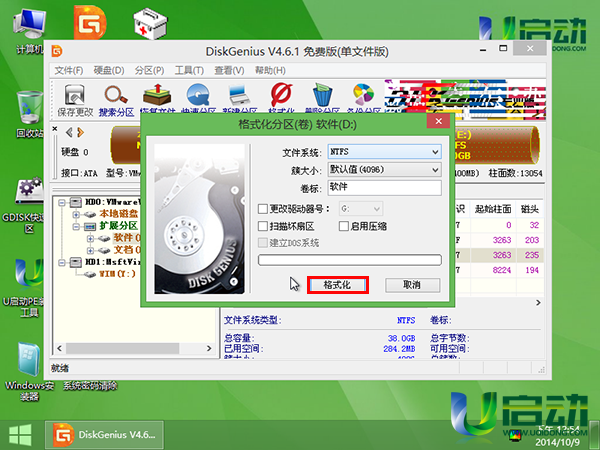Open the DiskGenius orange desktop shortcut
This screenshot has height=450, width=600.
pyautogui.click(x=90, y=22)
